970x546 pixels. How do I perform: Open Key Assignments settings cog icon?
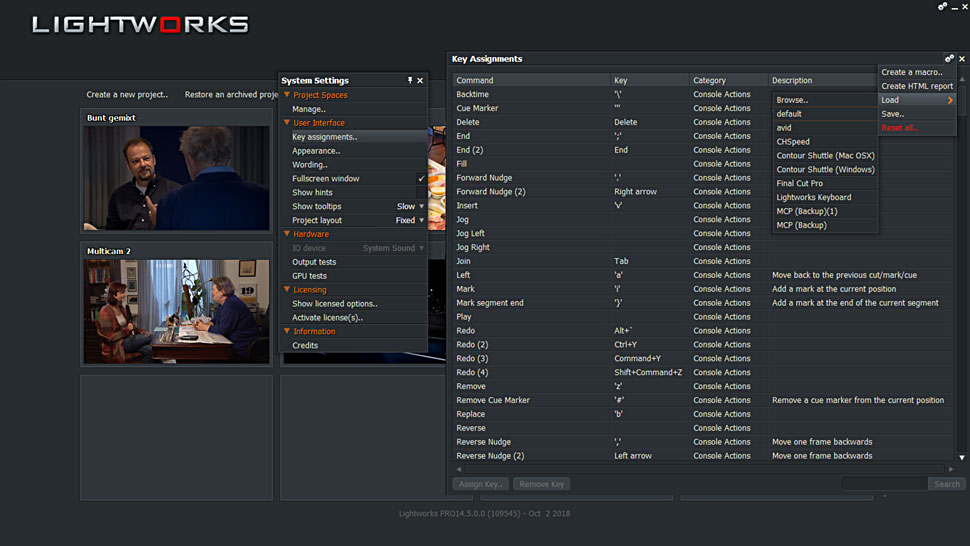point(949,59)
